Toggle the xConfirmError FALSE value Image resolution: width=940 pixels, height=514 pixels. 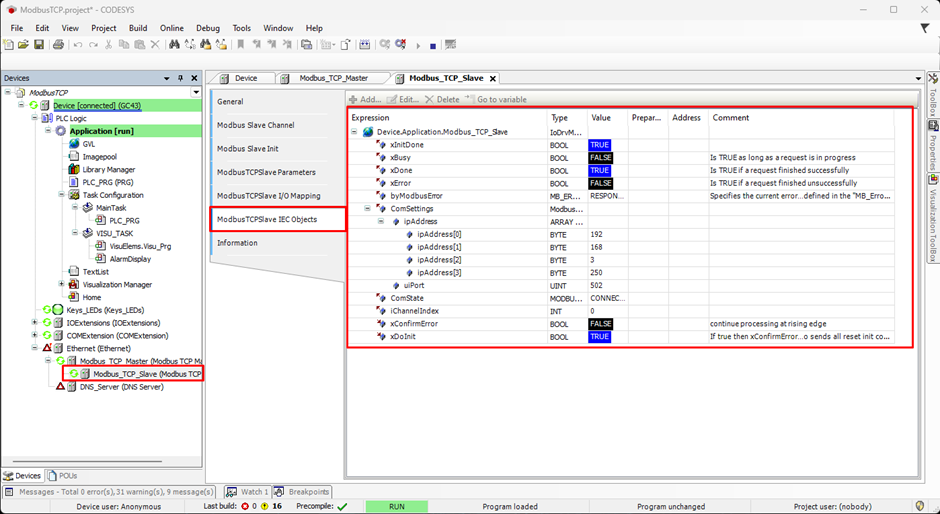pyautogui.click(x=601, y=323)
